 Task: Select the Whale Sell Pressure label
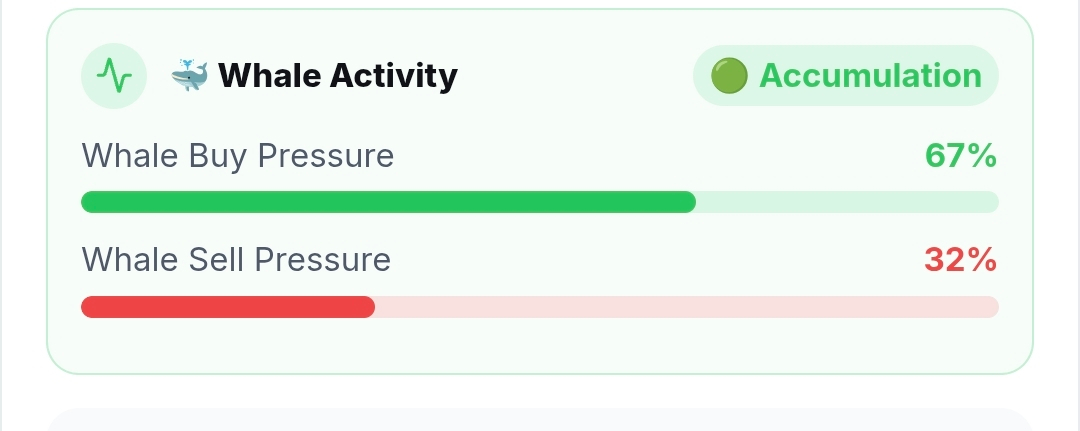pyautogui.click(x=236, y=260)
